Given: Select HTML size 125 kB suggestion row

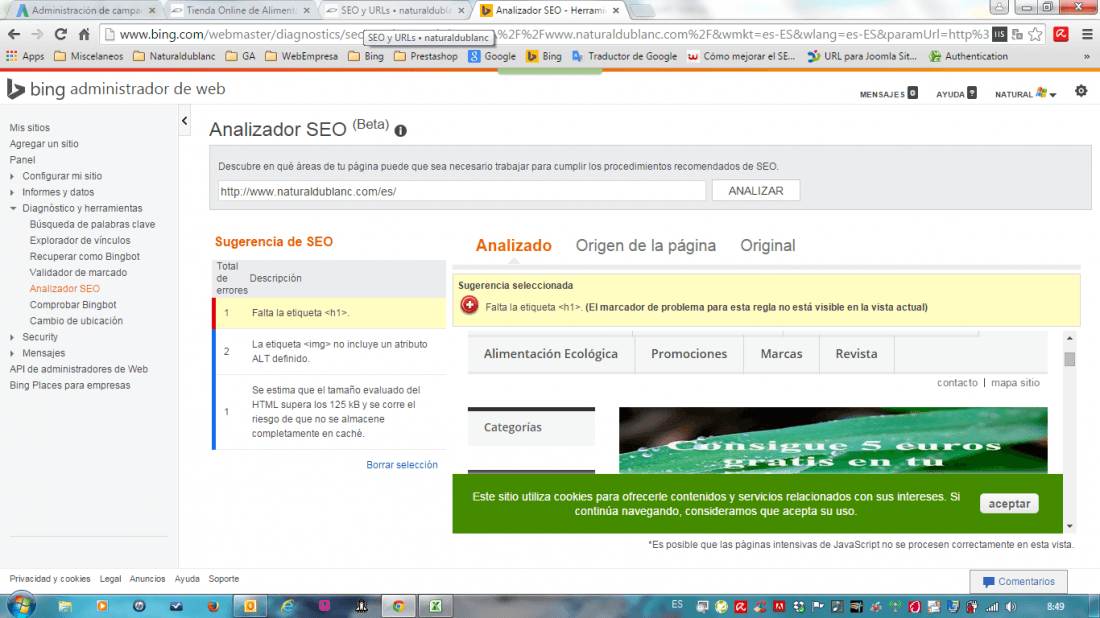Looking at the screenshot, I should (330, 412).
